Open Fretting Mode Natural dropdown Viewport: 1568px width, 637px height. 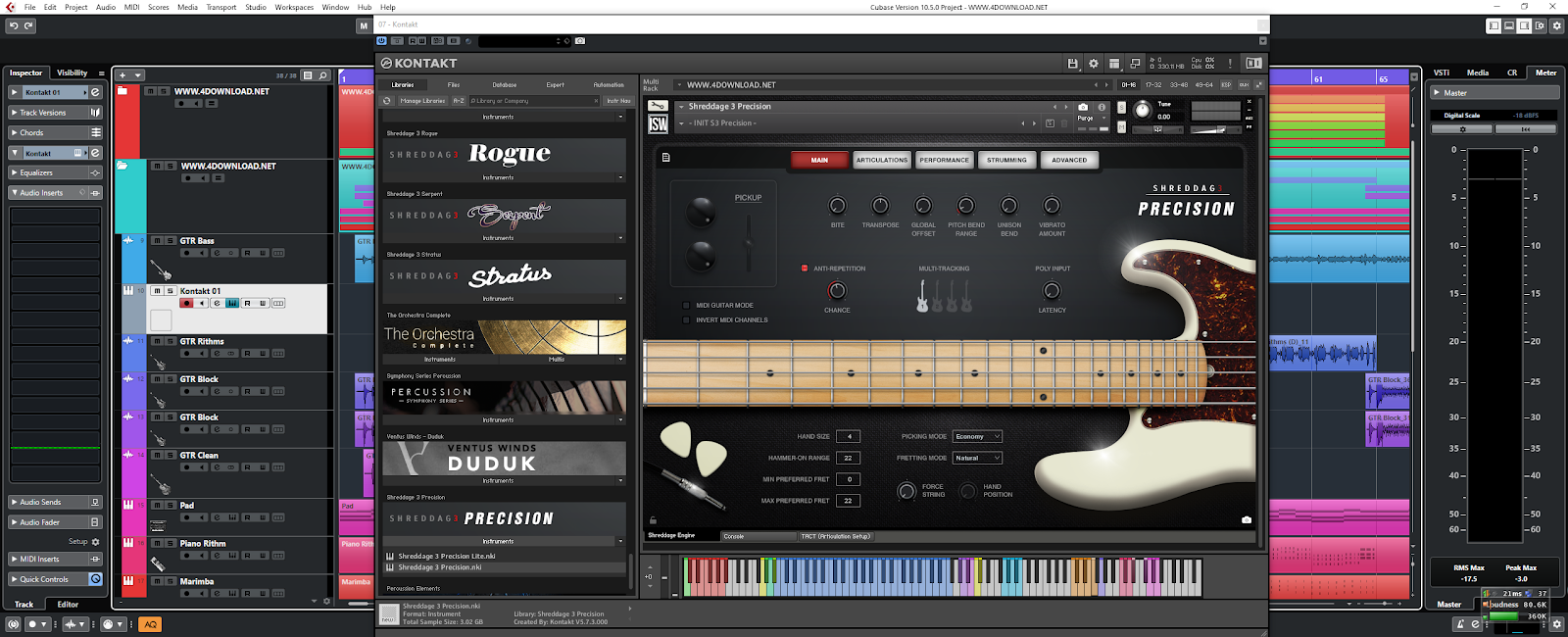click(x=977, y=458)
